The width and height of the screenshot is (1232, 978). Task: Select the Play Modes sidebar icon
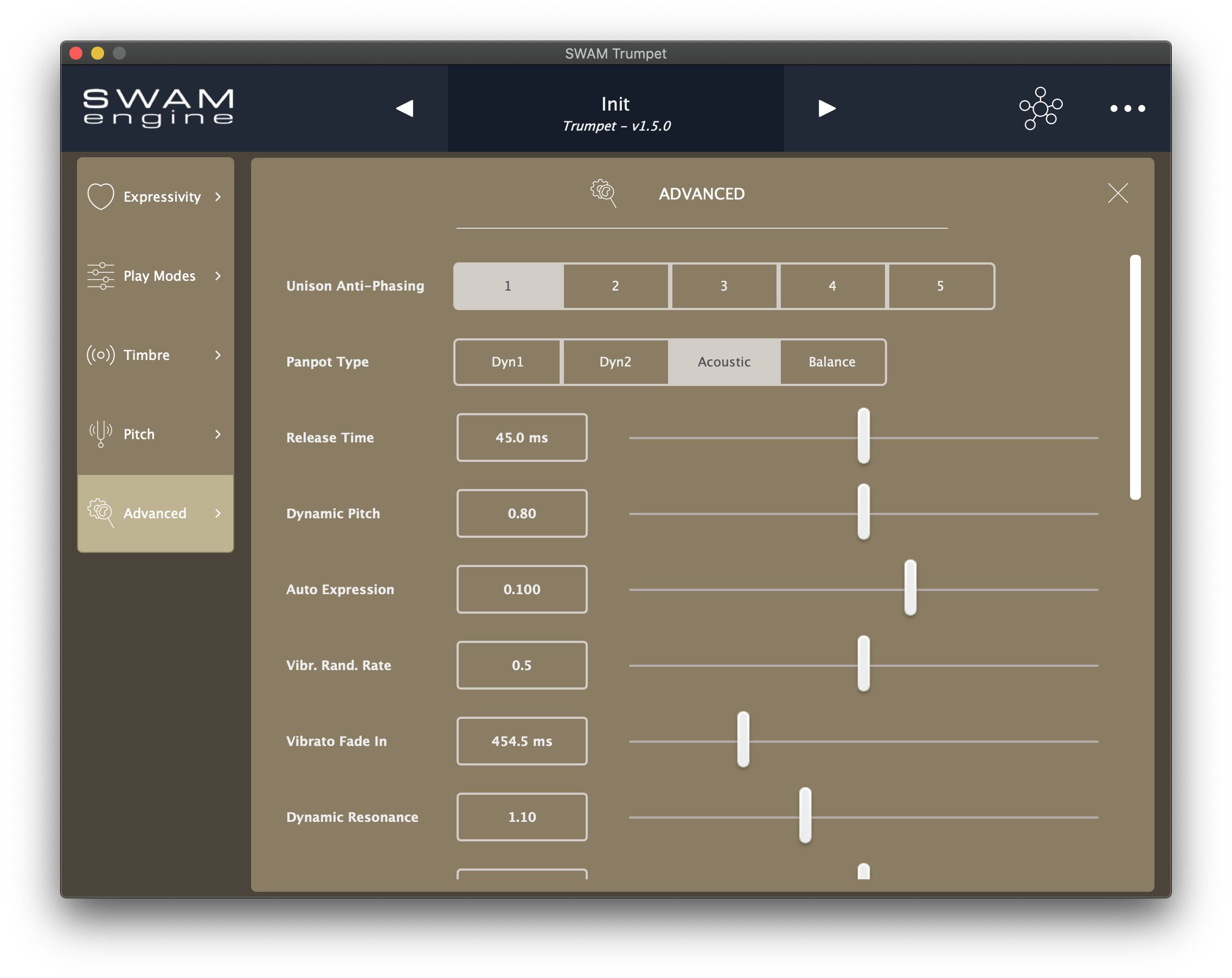[100, 276]
